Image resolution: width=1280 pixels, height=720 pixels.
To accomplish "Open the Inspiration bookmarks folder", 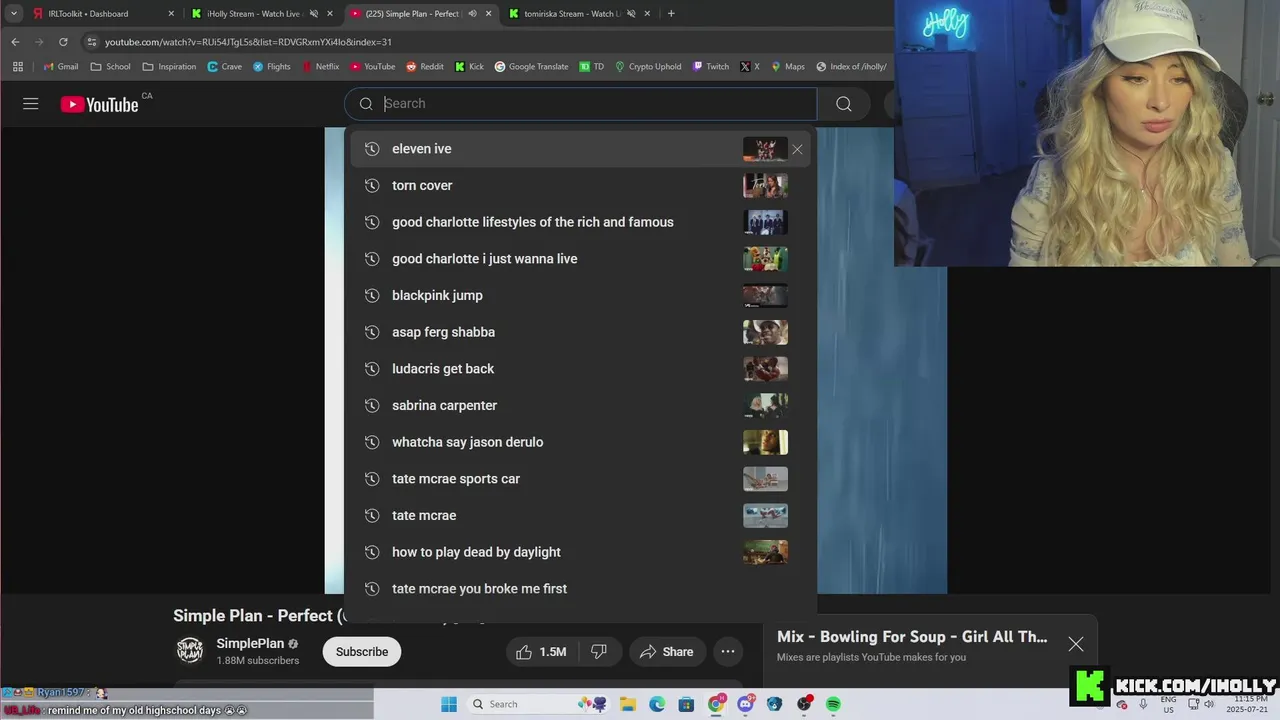I will click(x=169, y=67).
